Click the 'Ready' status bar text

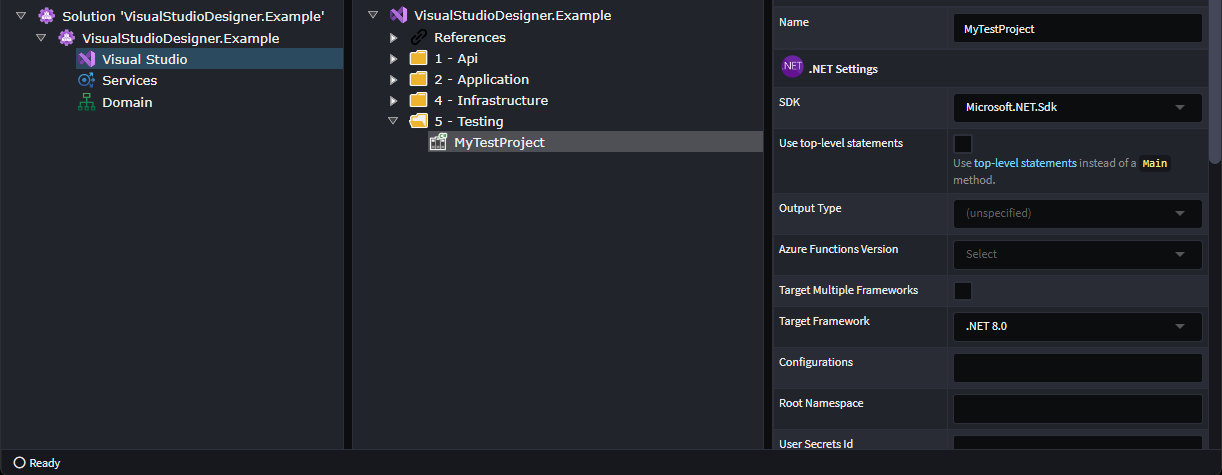coord(45,463)
